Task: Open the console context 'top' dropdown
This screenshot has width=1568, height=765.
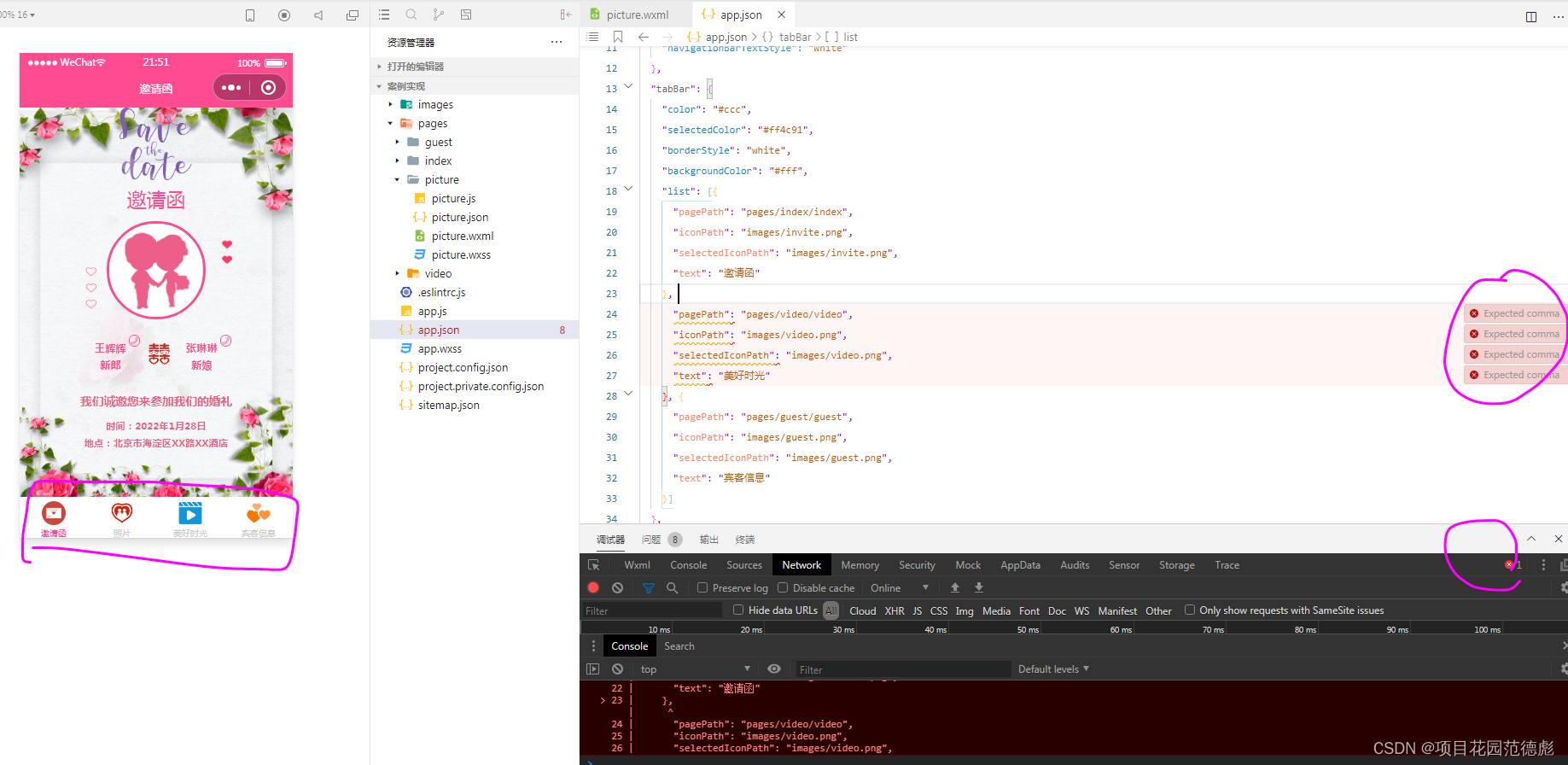Action: coord(696,669)
